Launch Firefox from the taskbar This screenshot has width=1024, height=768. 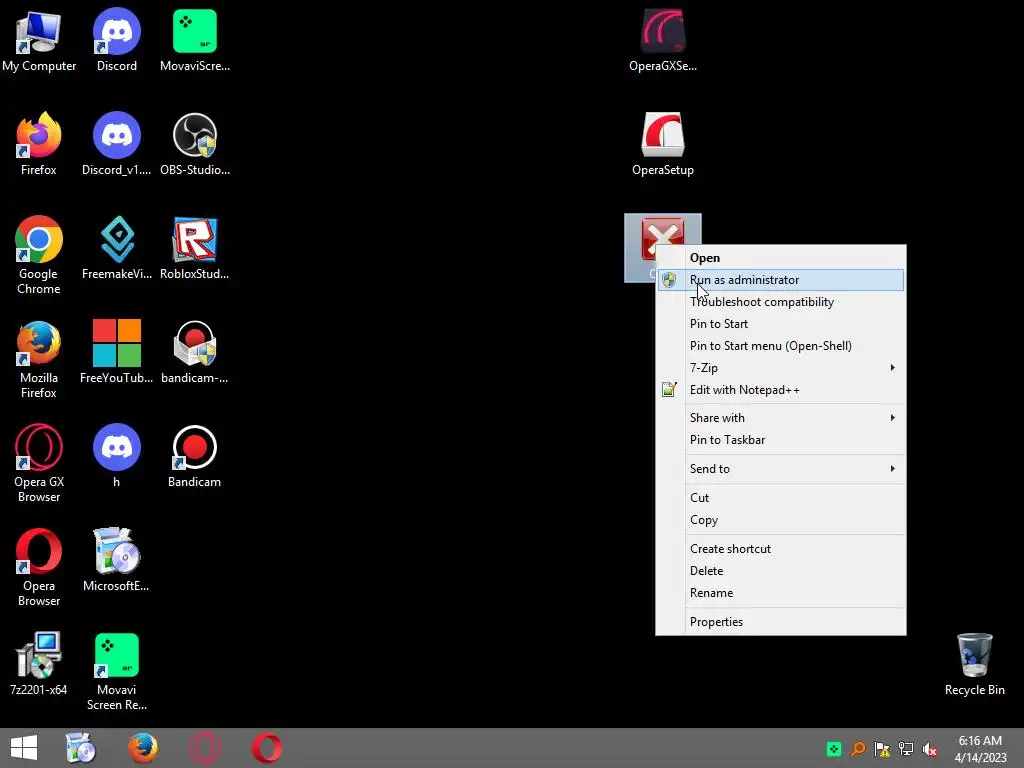142,748
